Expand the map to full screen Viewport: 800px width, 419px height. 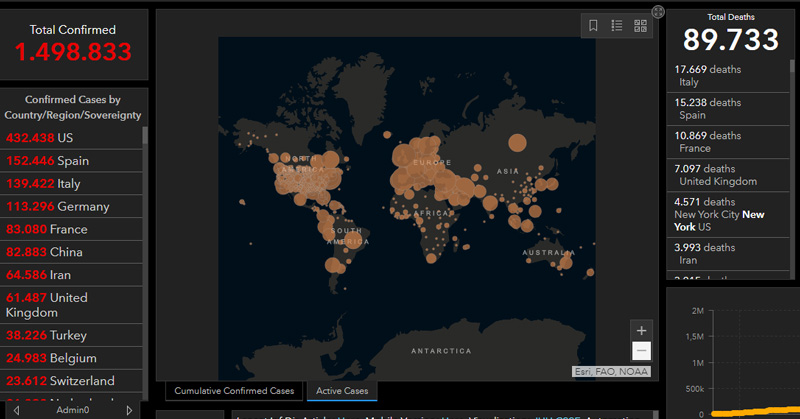(658, 12)
